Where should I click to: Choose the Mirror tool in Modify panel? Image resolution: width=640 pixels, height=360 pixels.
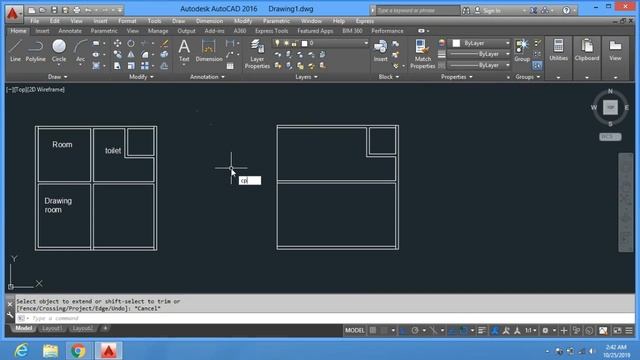(131, 54)
